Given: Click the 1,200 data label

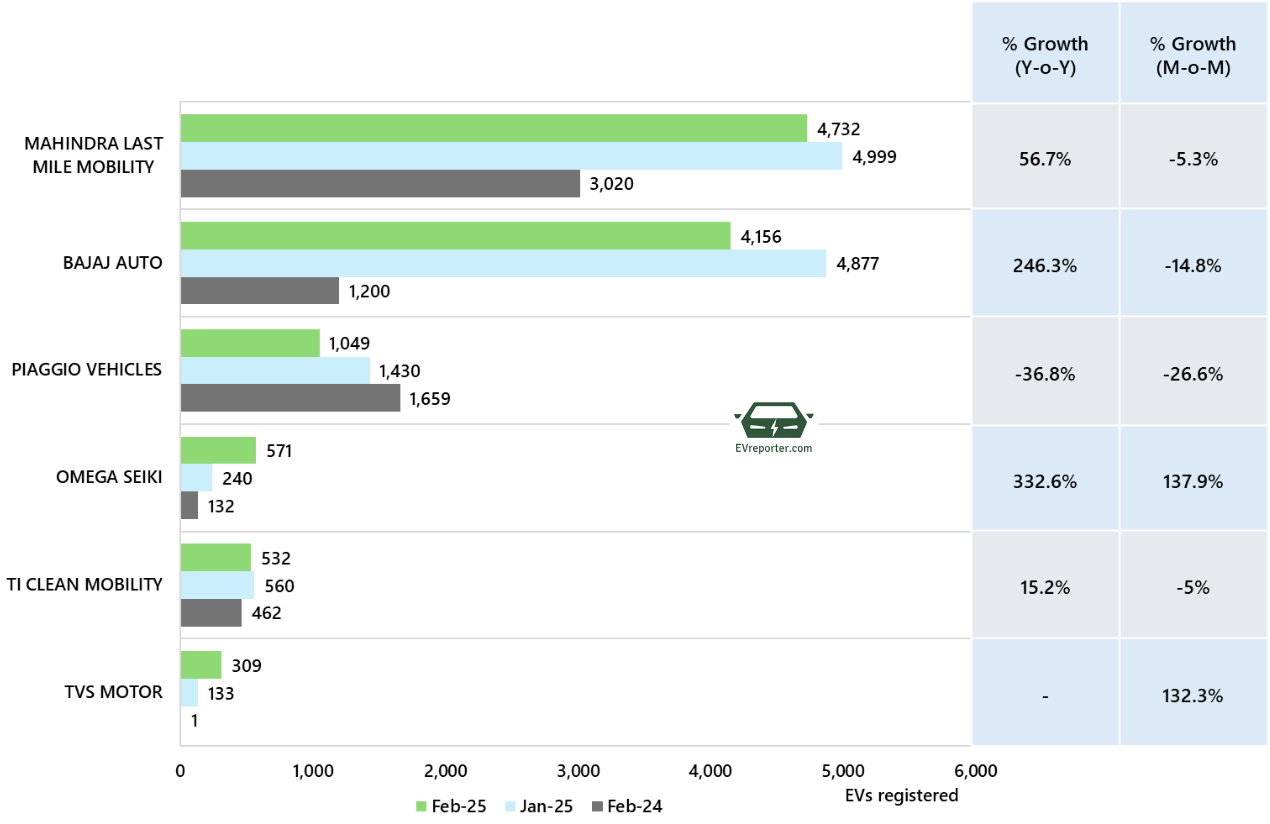Looking at the screenshot, I should pyautogui.click(x=369, y=292).
